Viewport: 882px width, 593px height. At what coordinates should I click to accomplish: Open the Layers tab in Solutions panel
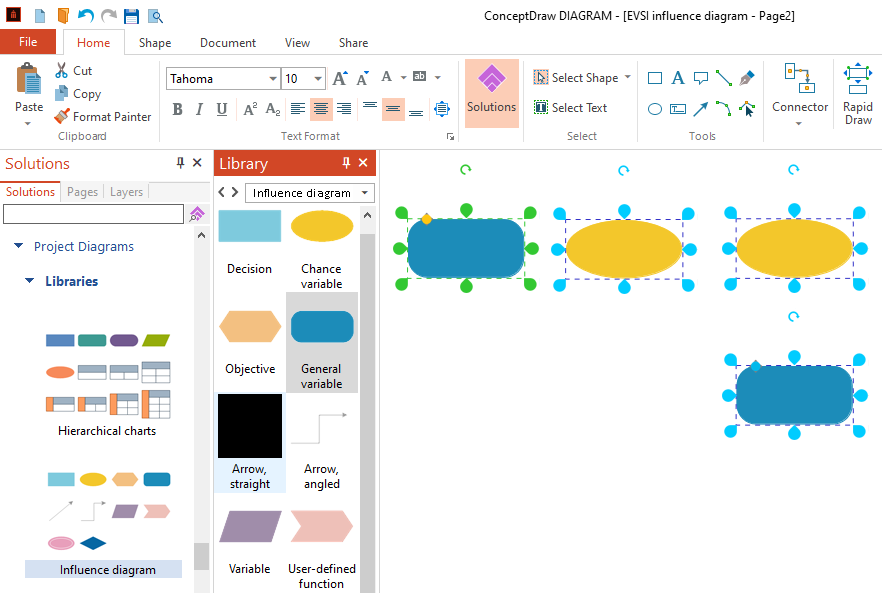pyautogui.click(x=127, y=192)
